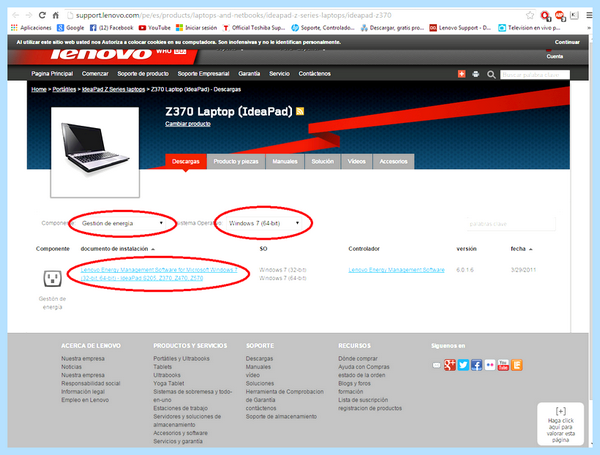This screenshot has width=600, height=455.
Task: Open the HP Soporte, Controlado... bookmark
Action: 323,28
